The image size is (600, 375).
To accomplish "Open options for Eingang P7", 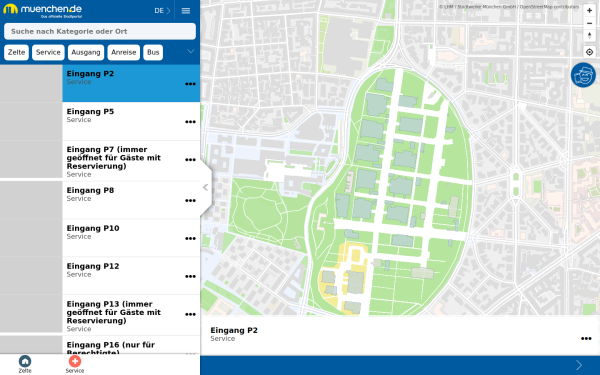I will click(x=190, y=160).
